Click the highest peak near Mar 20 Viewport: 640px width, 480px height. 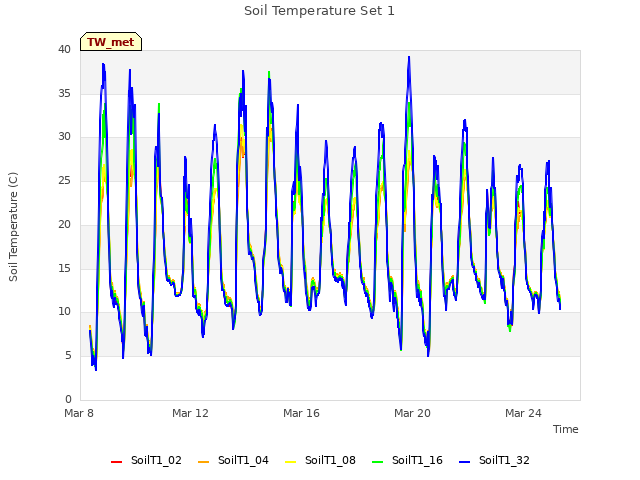point(409,57)
